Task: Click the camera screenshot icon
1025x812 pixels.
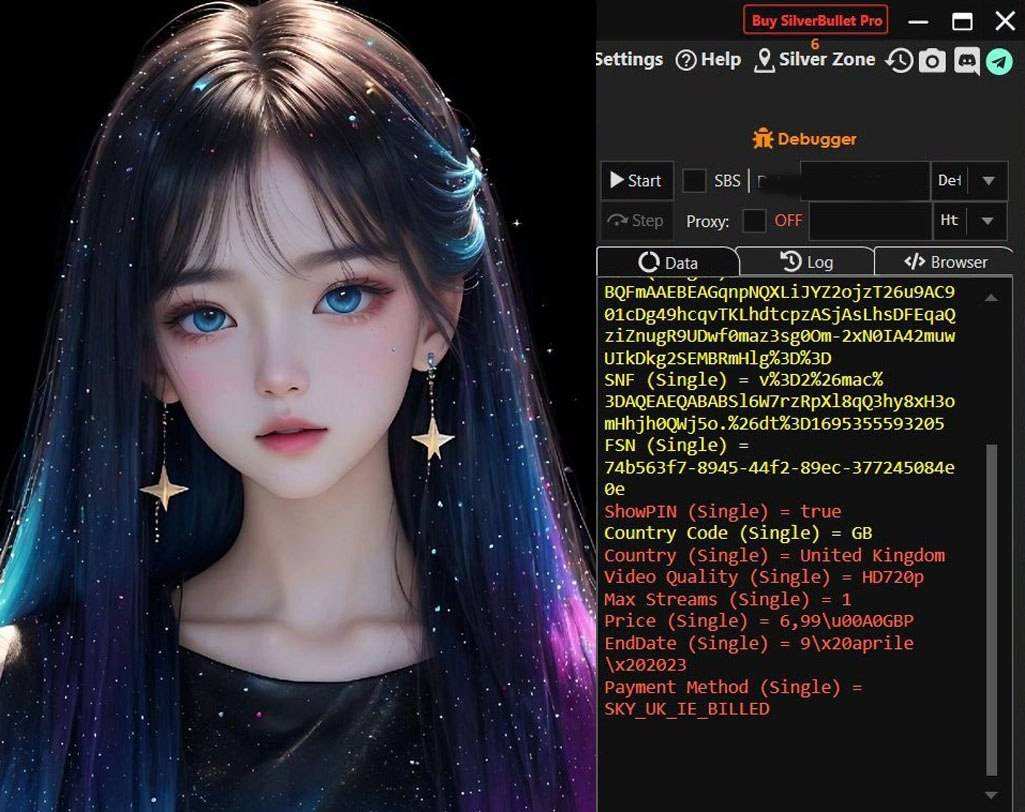Action: pyautogui.click(x=932, y=61)
